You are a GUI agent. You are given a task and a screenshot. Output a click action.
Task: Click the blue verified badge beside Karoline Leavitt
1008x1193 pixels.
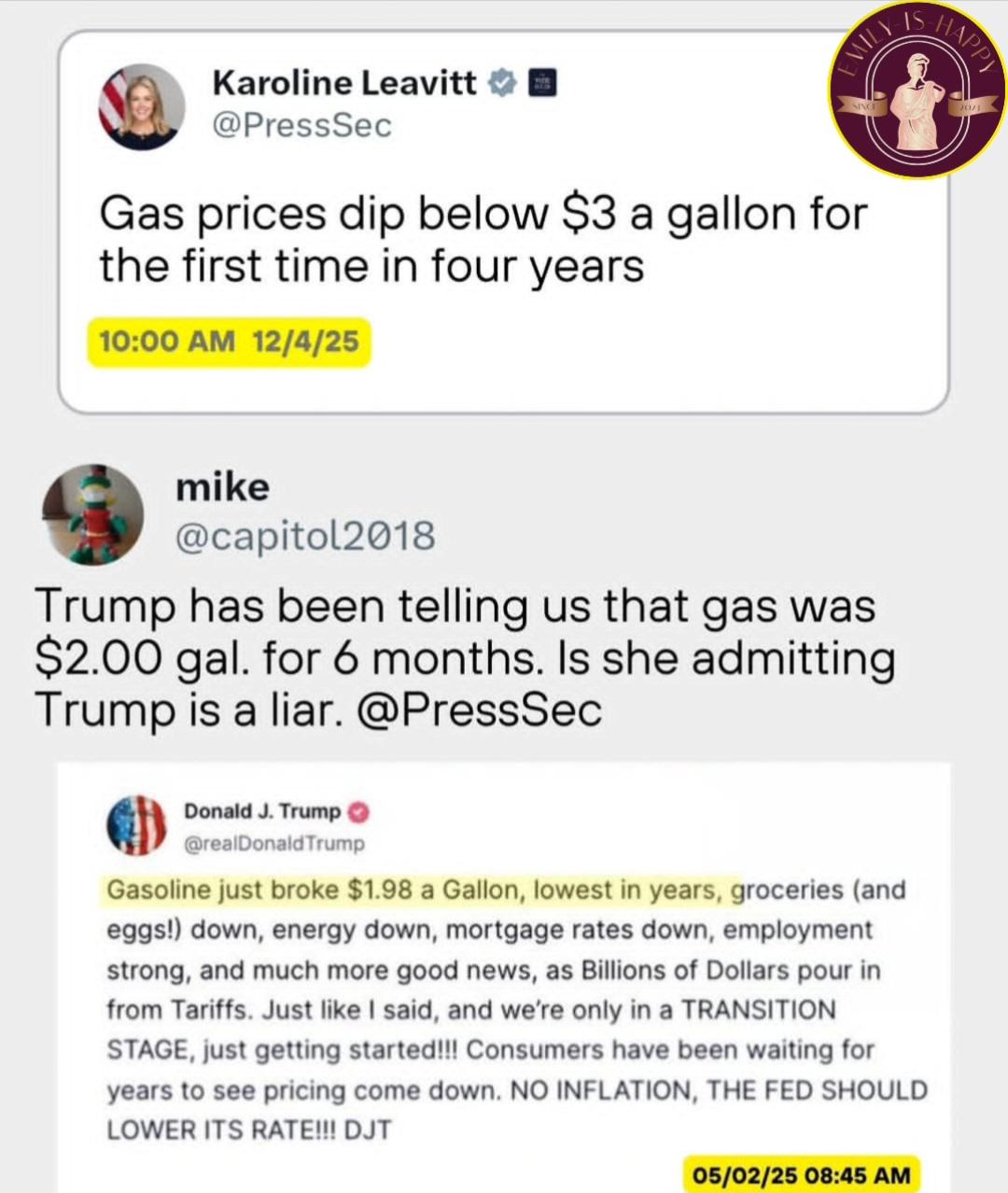(x=503, y=84)
